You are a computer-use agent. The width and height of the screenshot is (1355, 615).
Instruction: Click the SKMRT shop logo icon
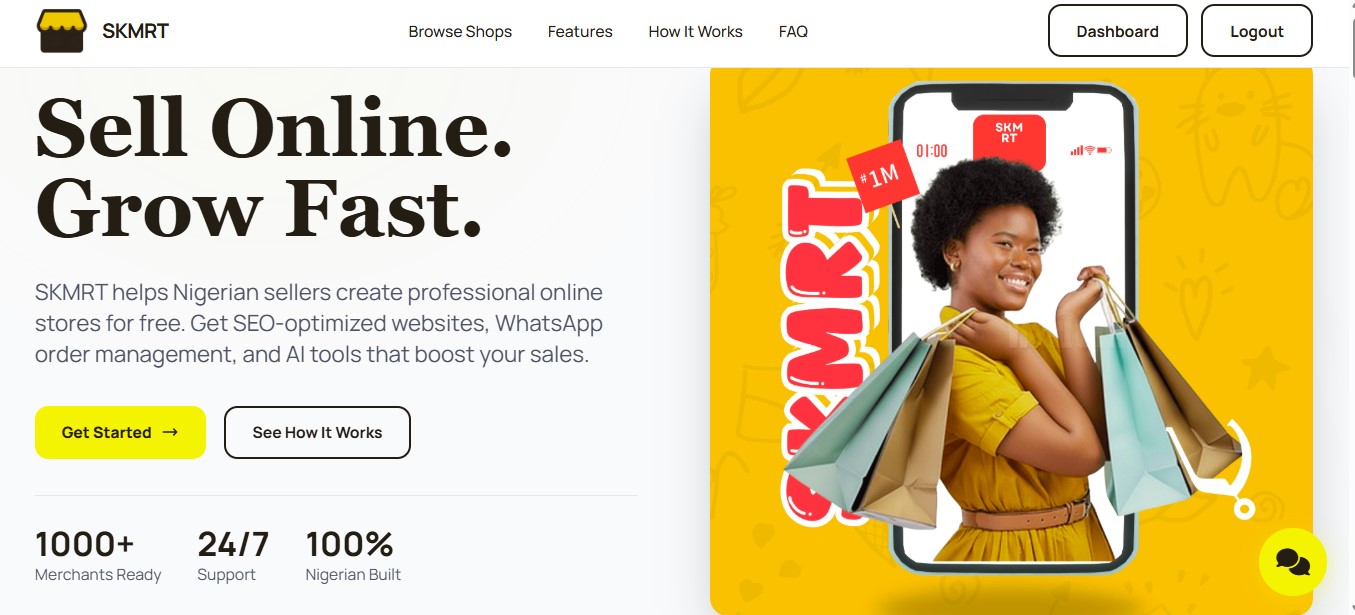62,31
